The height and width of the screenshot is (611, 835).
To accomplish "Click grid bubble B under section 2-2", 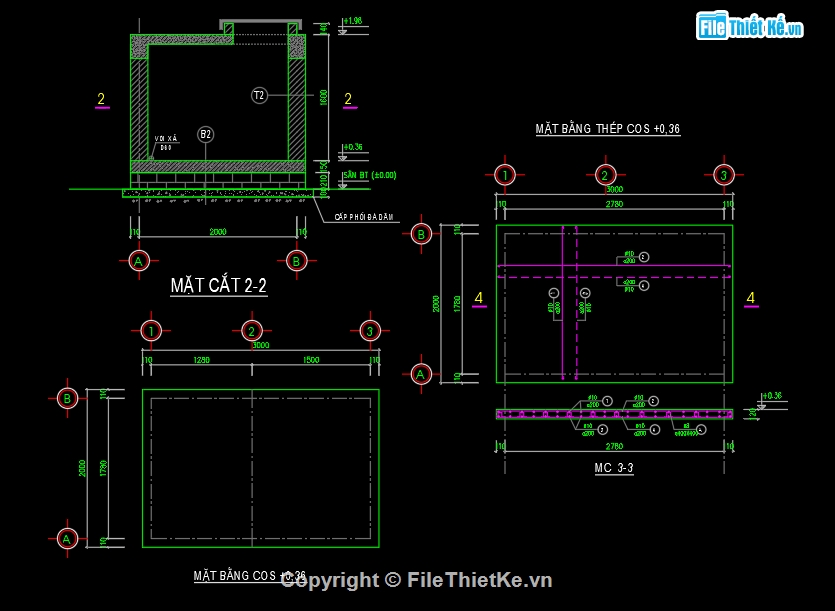I will click(296, 261).
